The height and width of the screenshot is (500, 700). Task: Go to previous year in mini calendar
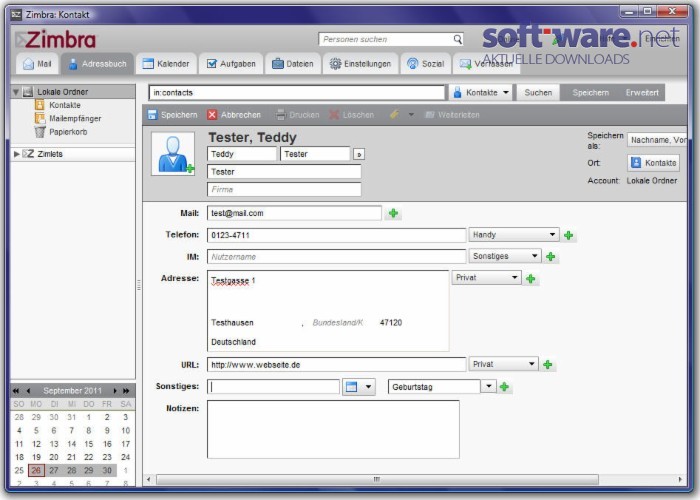point(16,391)
